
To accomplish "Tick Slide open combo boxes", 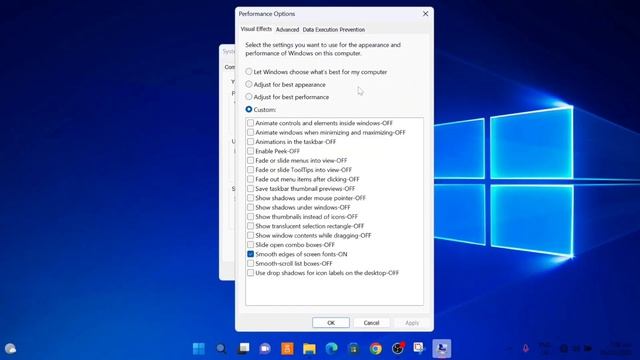I will pos(251,244).
